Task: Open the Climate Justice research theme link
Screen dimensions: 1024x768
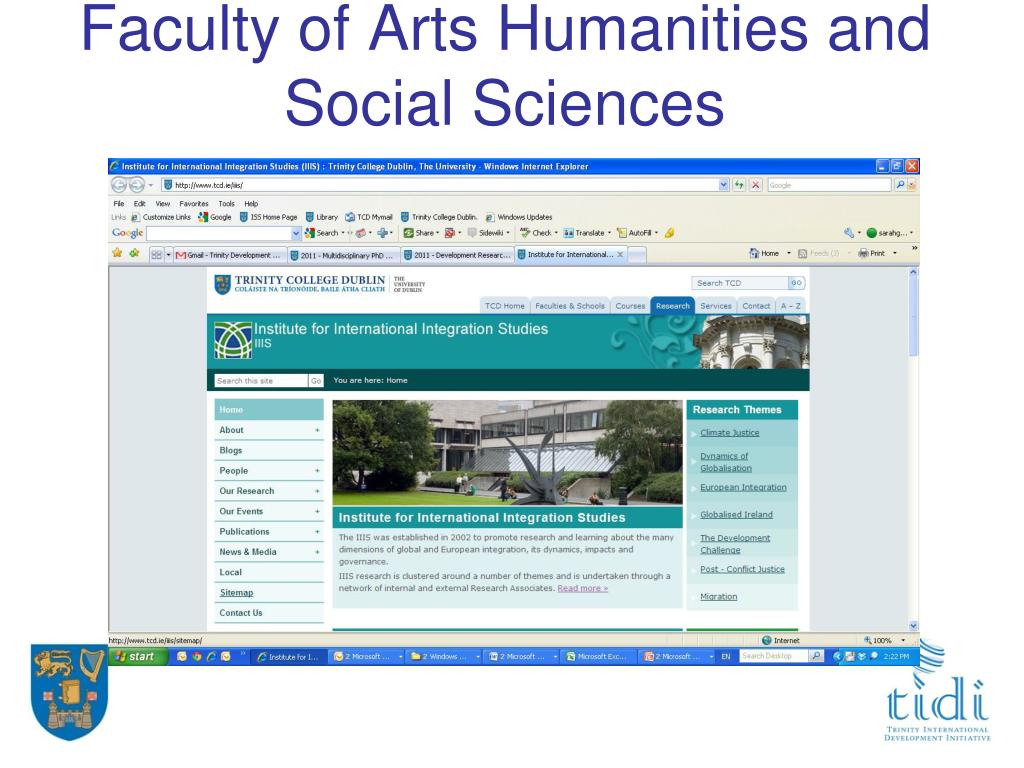Action: (x=729, y=433)
